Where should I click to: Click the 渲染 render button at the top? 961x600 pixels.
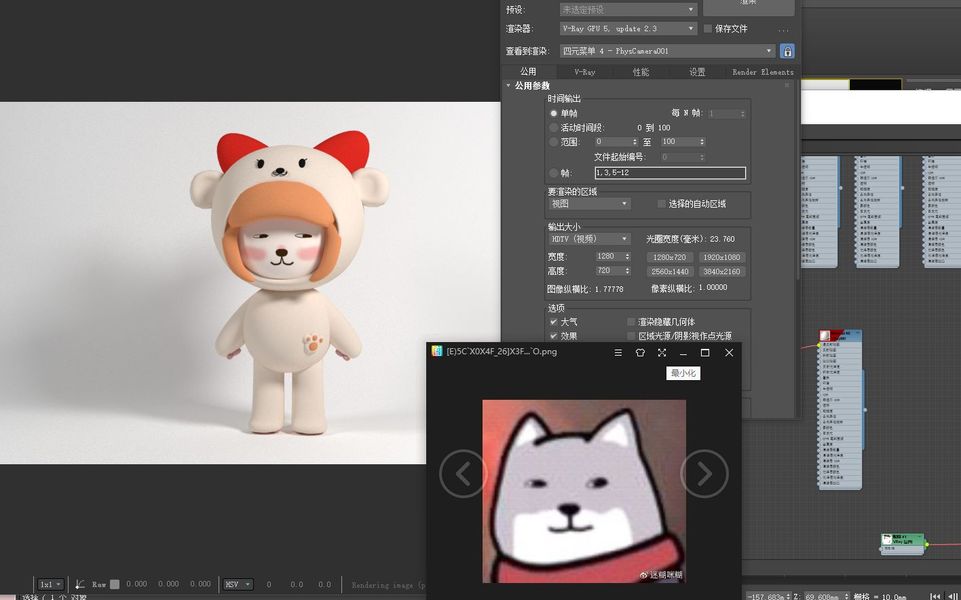click(x=748, y=6)
